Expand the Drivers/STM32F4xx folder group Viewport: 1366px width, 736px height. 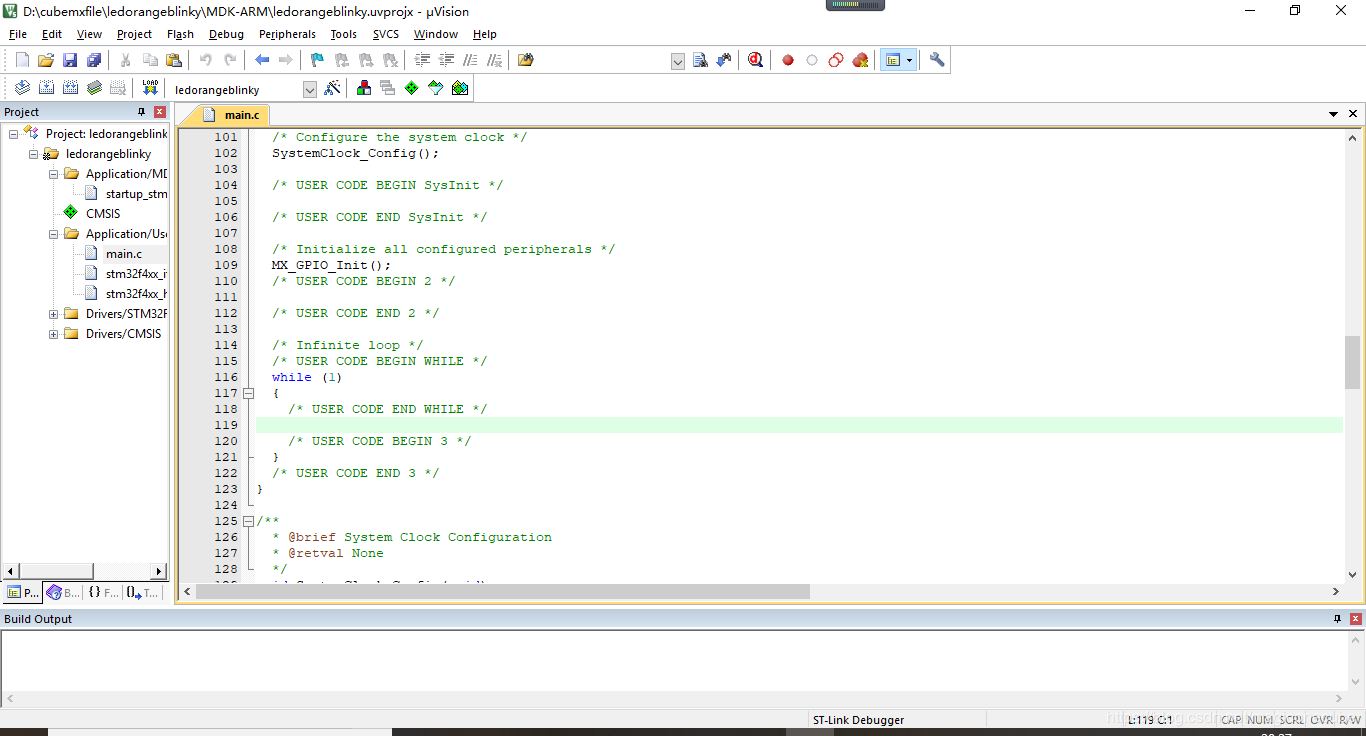click(54, 314)
